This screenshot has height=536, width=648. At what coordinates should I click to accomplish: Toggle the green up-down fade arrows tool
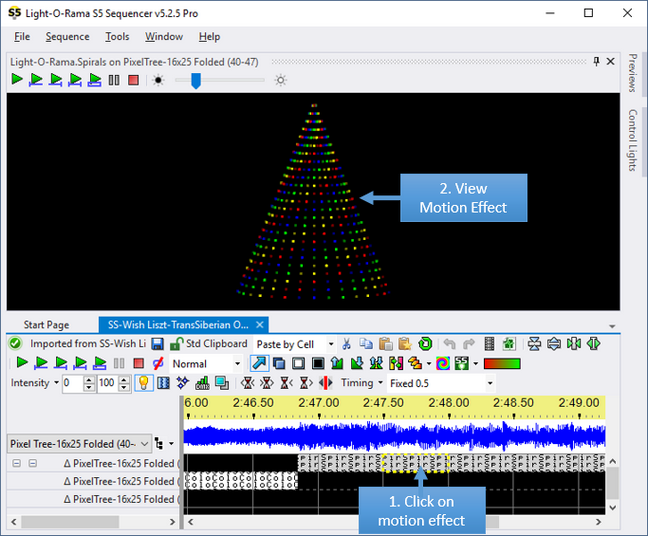pos(376,364)
